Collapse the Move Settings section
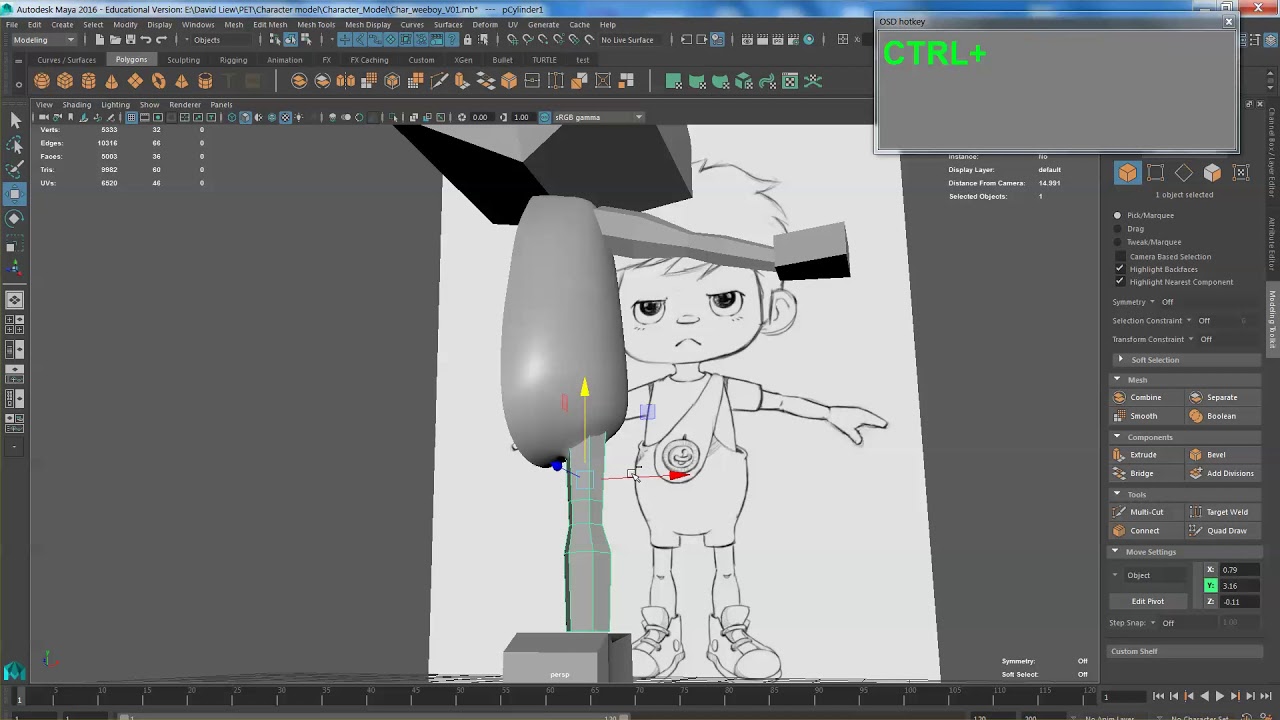This screenshot has width=1280, height=720. 1186,552
